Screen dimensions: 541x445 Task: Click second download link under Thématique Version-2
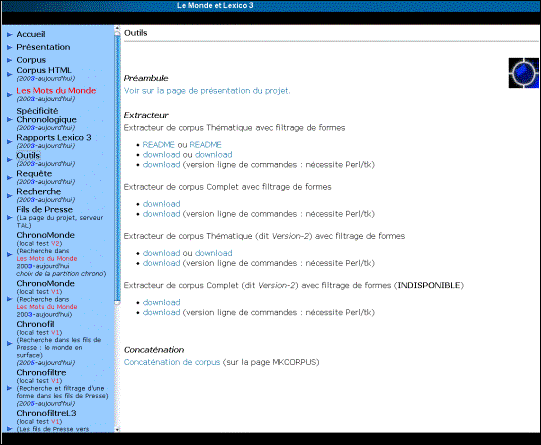pos(214,253)
